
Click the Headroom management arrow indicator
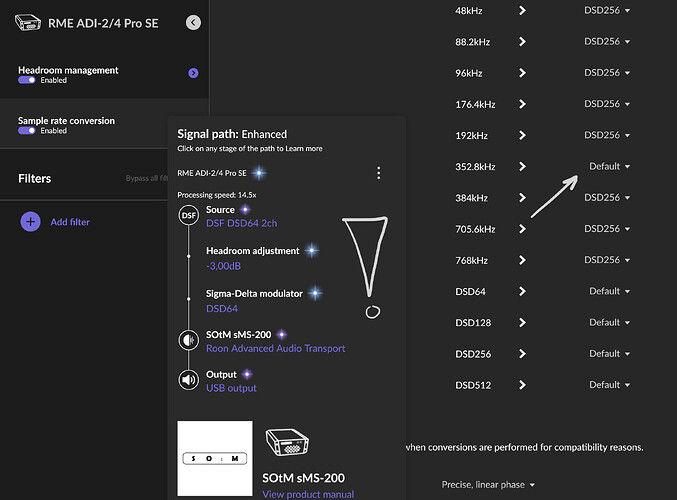[x=193, y=73]
